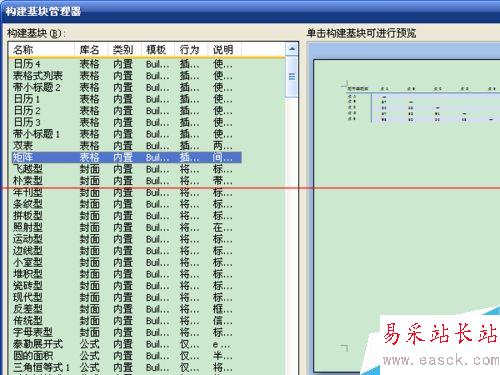Select the 带小标题 2 row
This screenshot has height=375, width=500.
[x=126, y=87]
